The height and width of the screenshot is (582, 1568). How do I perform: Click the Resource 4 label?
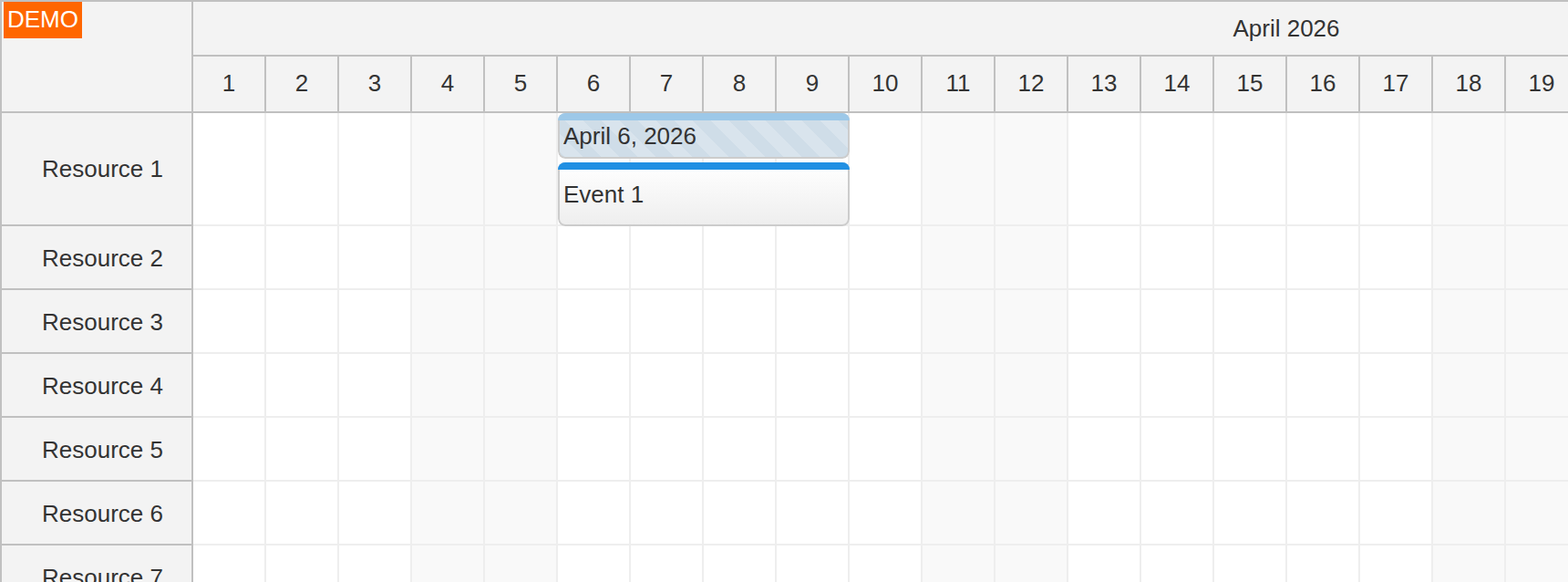click(101, 385)
